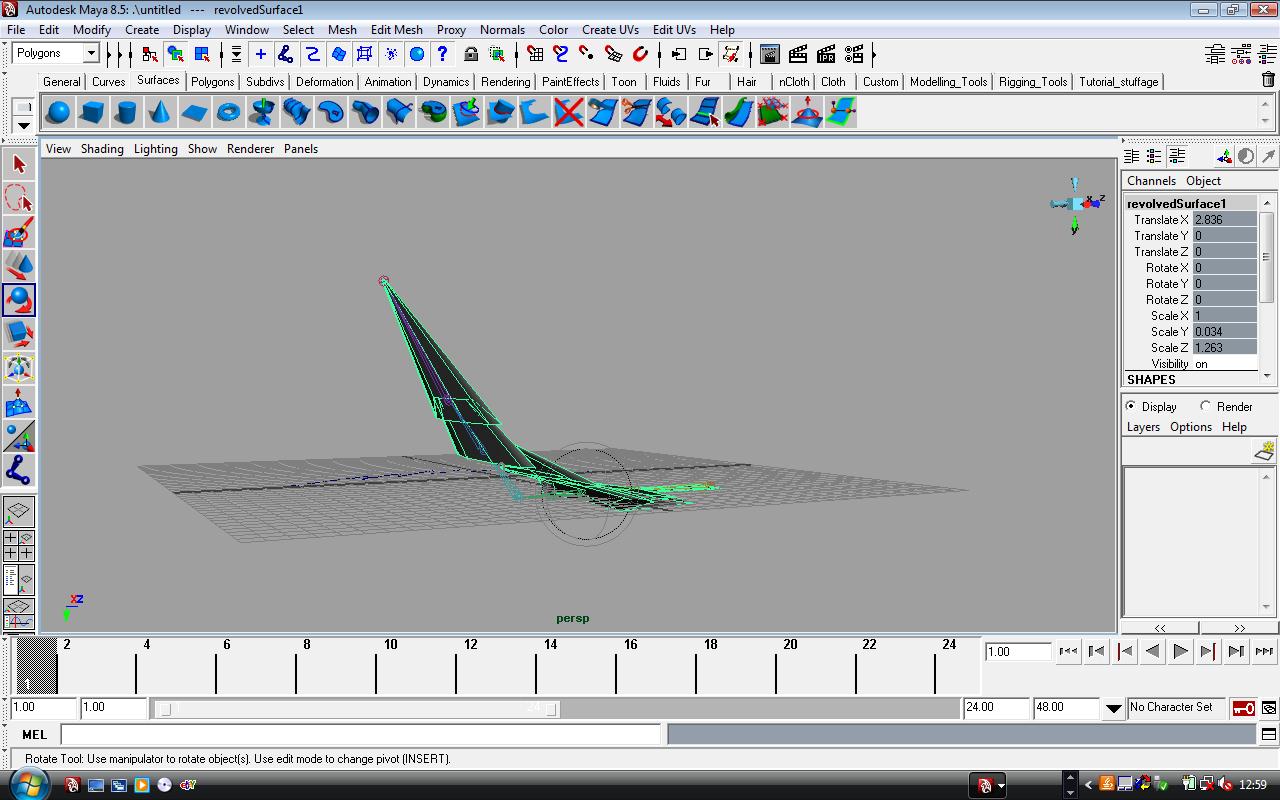Select the Display radio button

point(1130,406)
